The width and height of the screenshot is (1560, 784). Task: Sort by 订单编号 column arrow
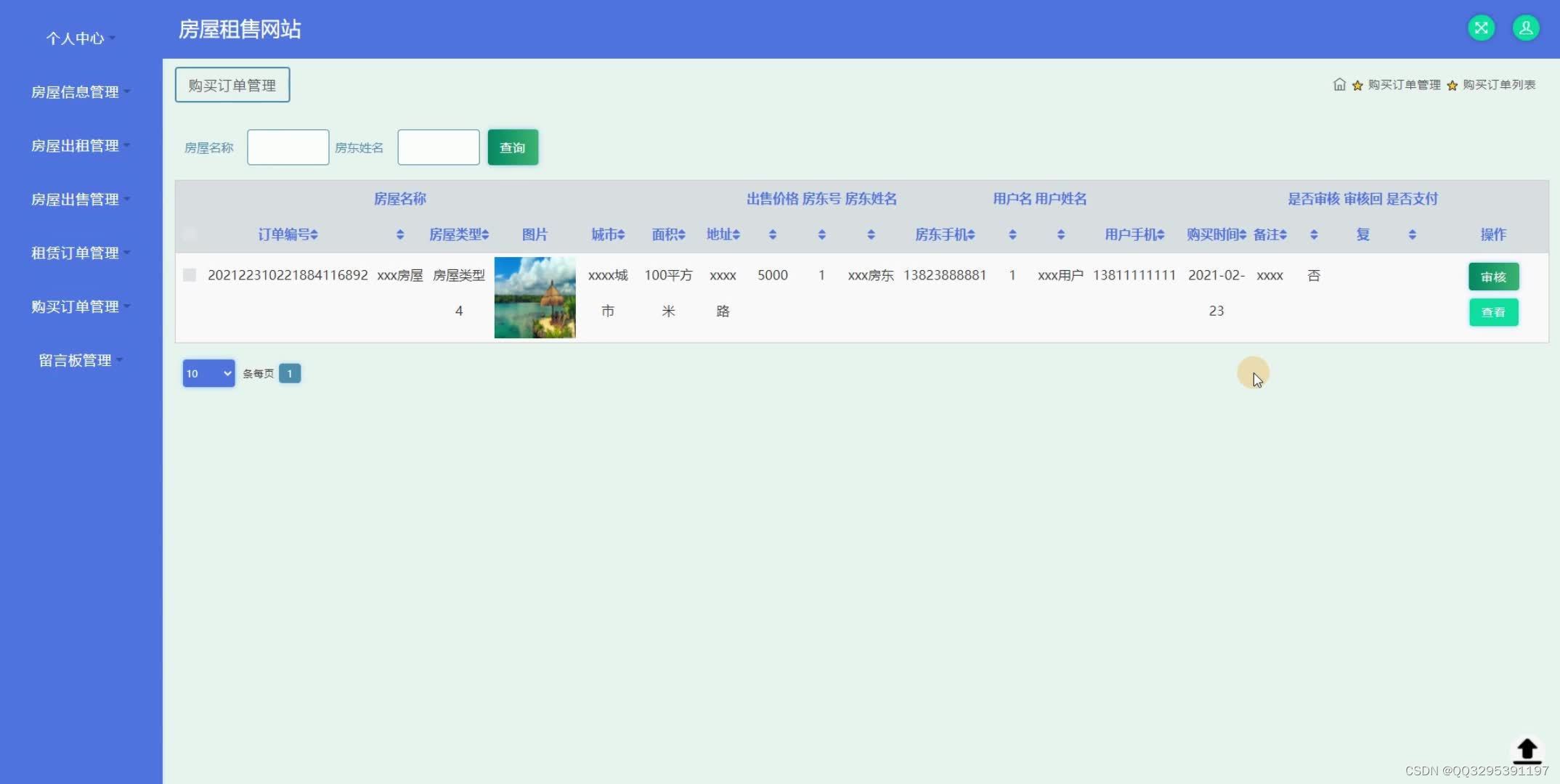pos(314,234)
